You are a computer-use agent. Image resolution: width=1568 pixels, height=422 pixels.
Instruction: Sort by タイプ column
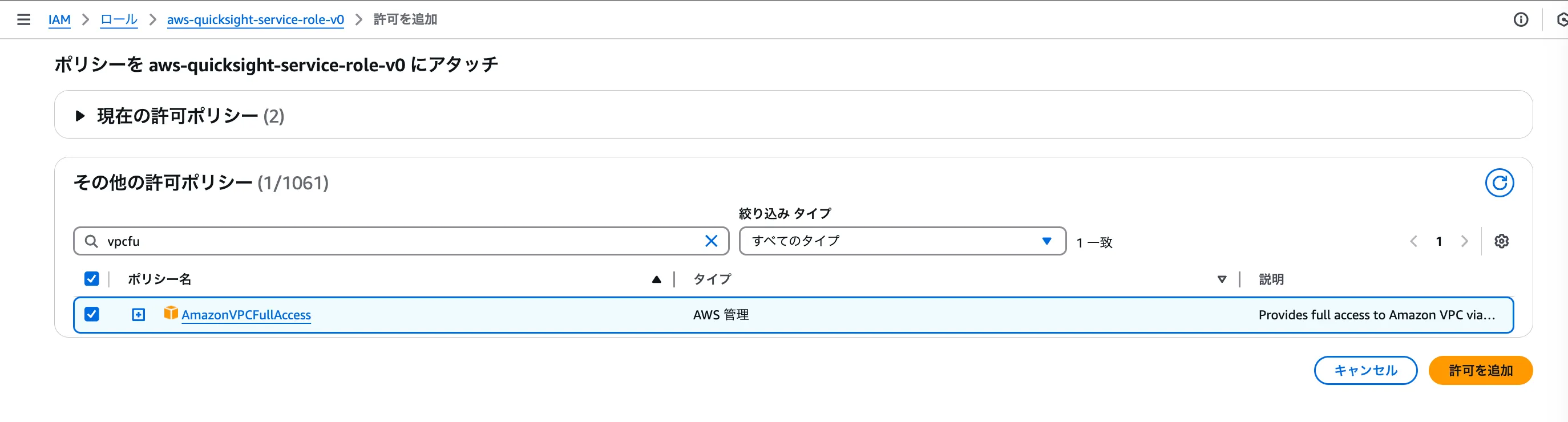(1221, 279)
